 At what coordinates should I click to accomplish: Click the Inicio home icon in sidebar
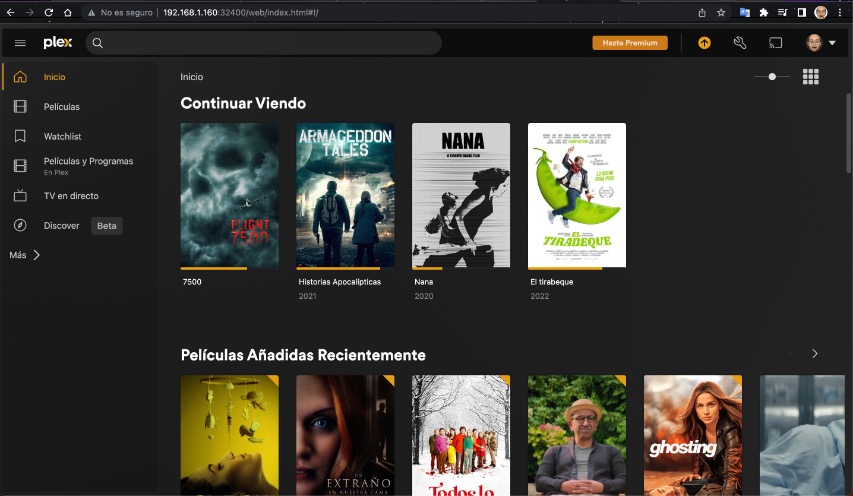point(20,77)
